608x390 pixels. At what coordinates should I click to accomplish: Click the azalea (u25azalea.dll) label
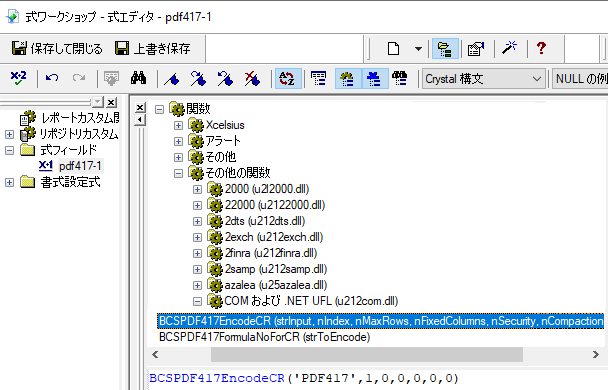click(x=276, y=285)
